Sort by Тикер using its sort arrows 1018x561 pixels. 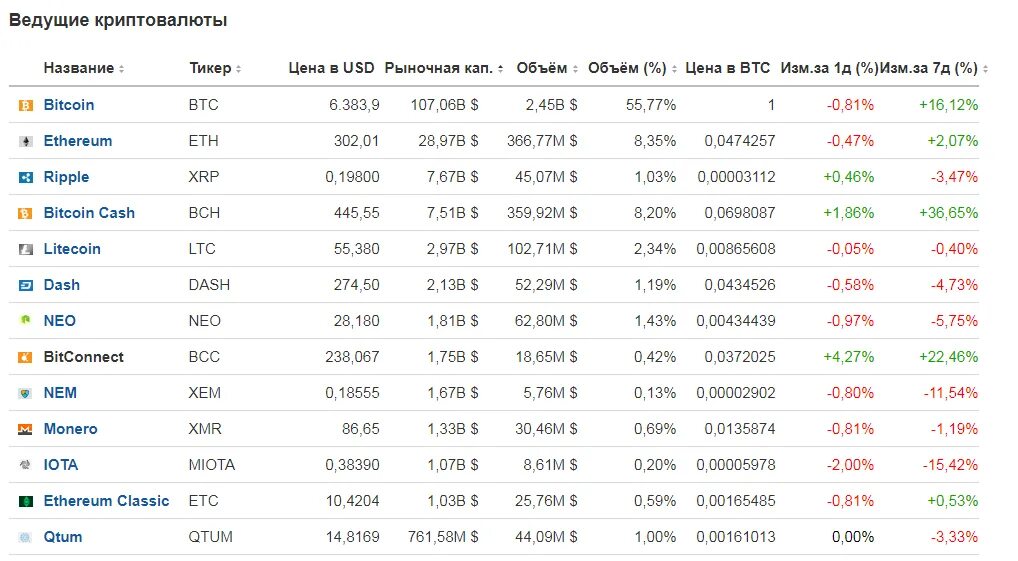[239, 69]
